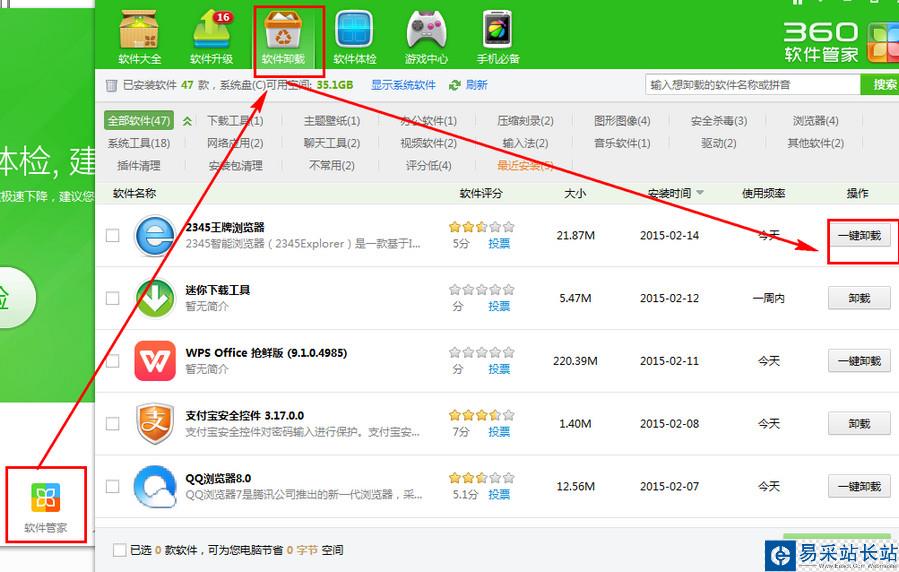Click the 2345王牌浏览器 app icon
The height and width of the screenshot is (572, 899).
click(155, 236)
